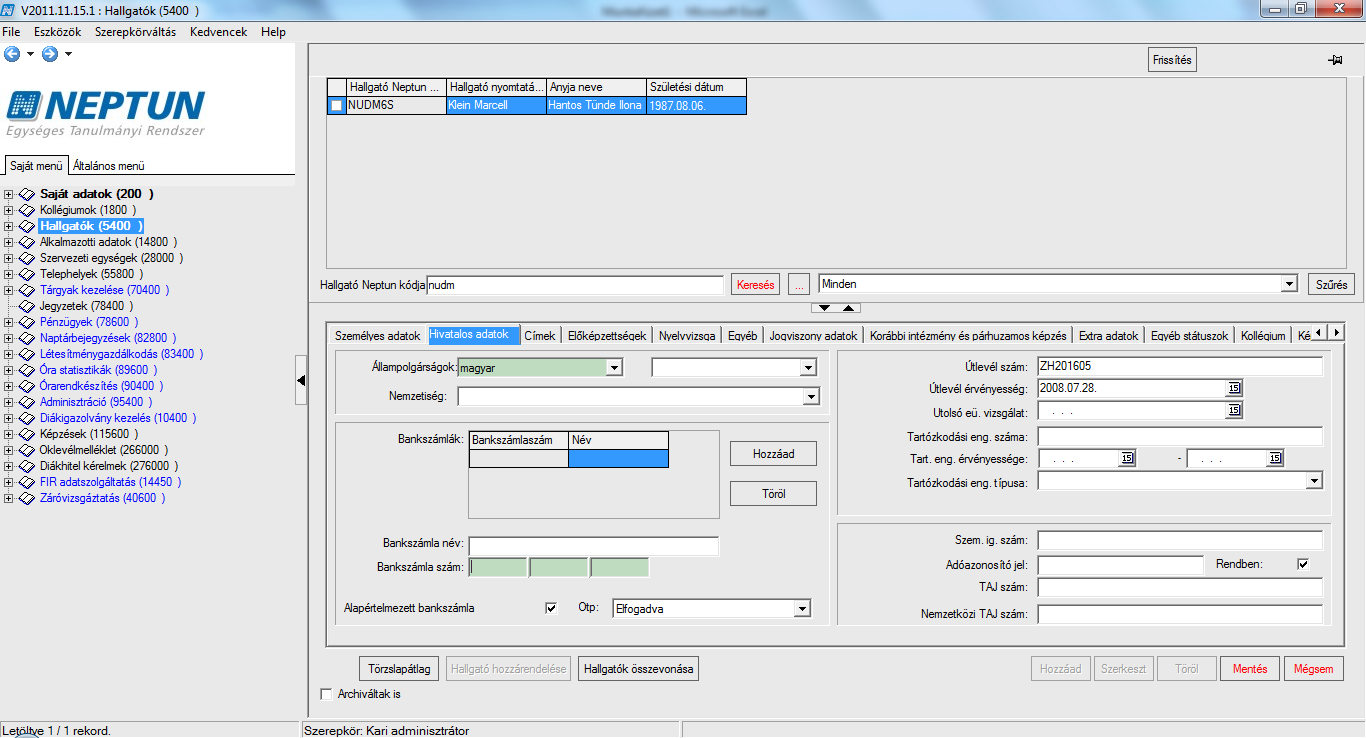
Task: Click the Szűrés button
Action: (1331, 285)
